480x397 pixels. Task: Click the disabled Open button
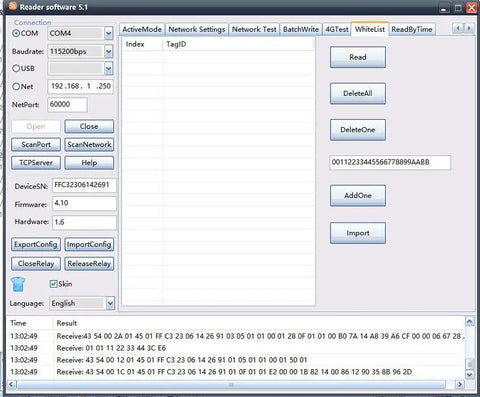pyautogui.click(x=36, y=127)
